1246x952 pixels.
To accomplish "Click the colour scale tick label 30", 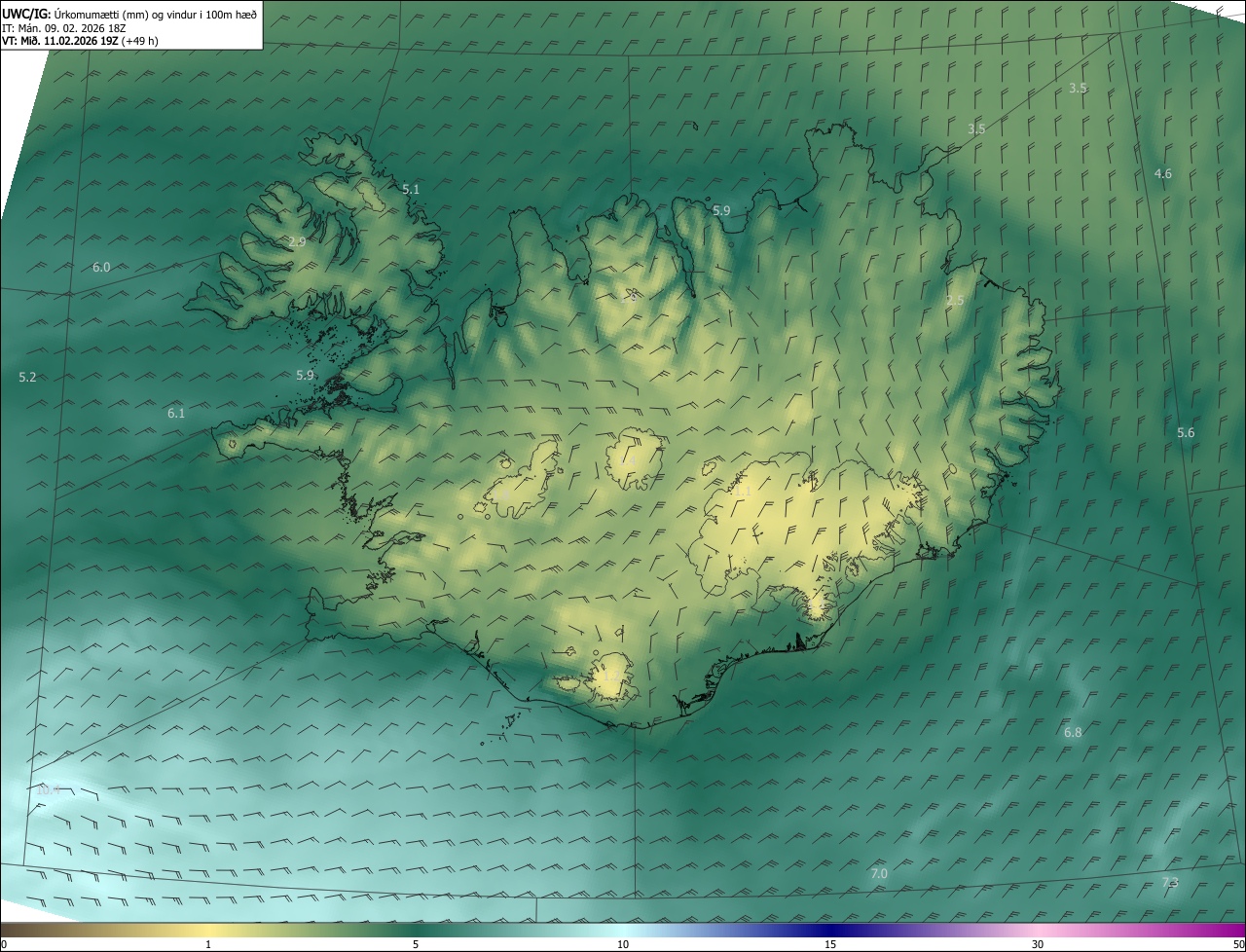I will tap(1038, 944).
